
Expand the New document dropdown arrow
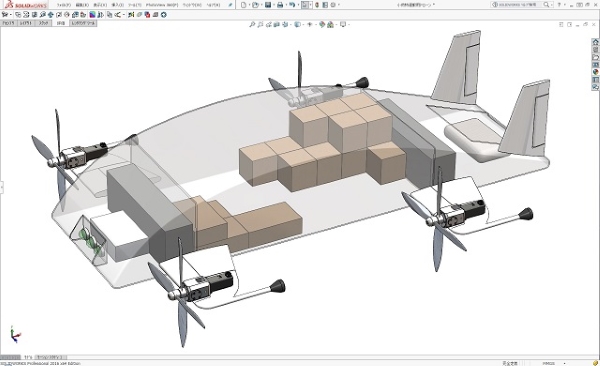pyautogui.click(x=249, y=5)
